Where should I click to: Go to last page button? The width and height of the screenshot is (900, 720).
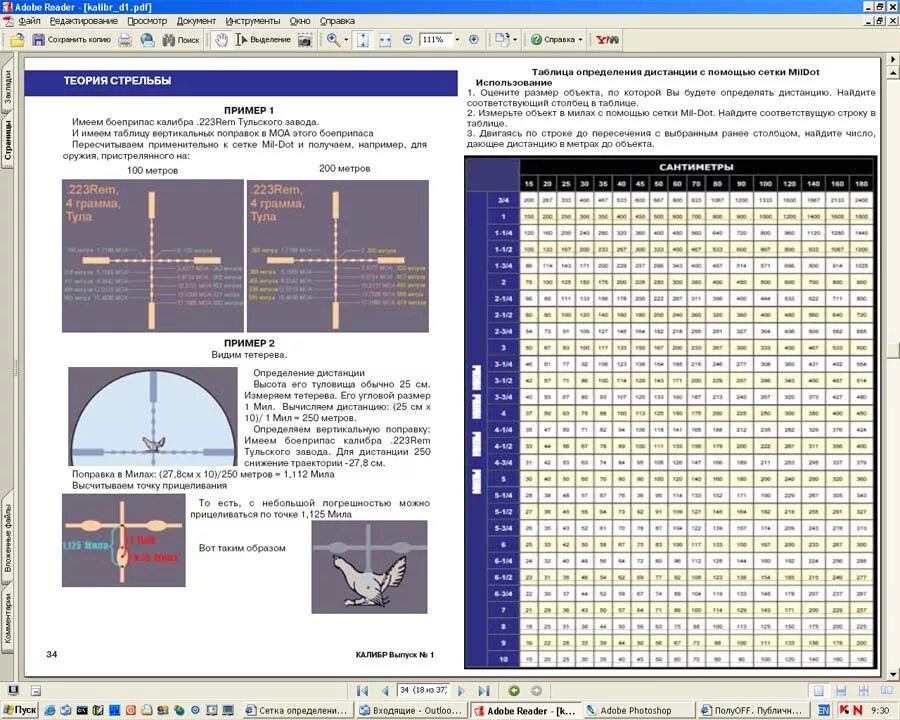[x=484, y=691]
